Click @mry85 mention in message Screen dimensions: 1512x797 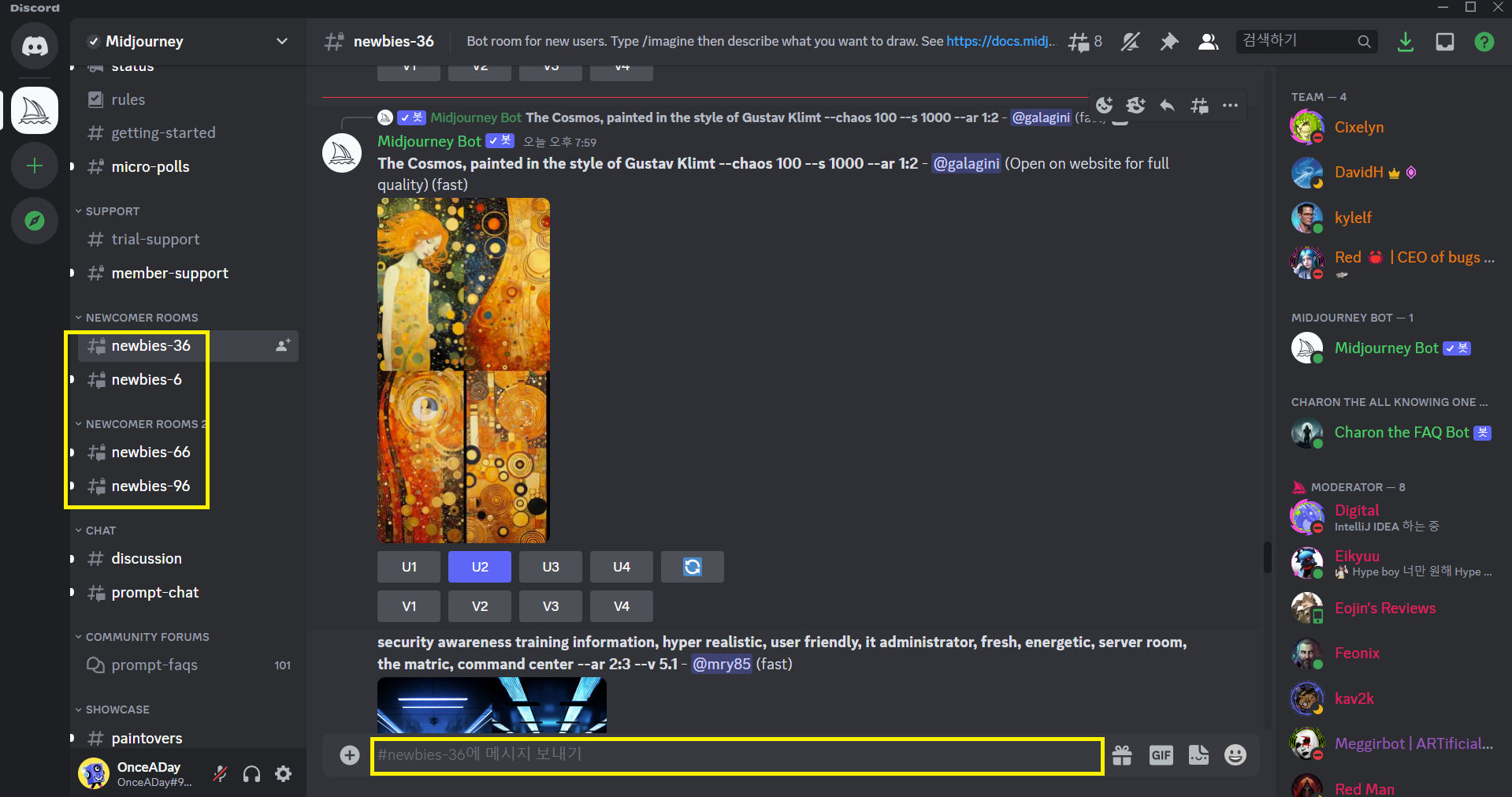(722, 664)
